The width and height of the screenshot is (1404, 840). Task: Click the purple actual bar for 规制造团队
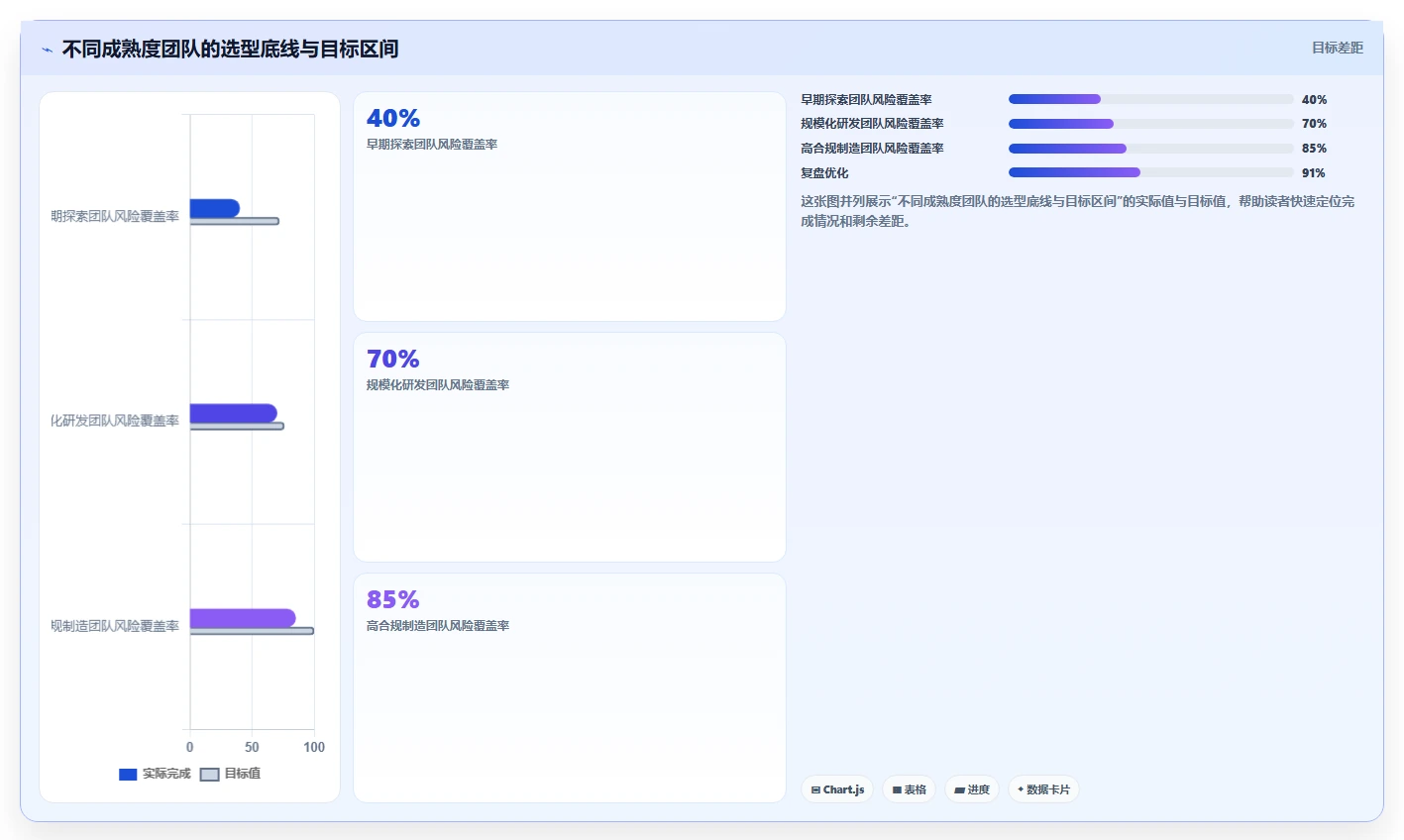point(243,618)
